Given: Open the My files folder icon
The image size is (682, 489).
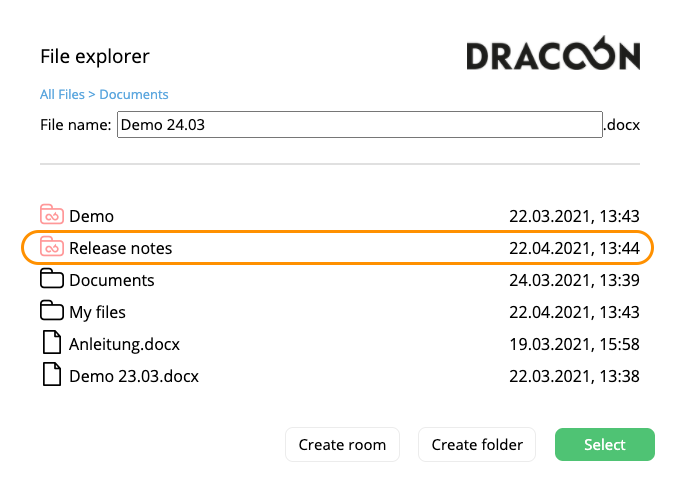Looking at the screenshot, I should (52, 311).
